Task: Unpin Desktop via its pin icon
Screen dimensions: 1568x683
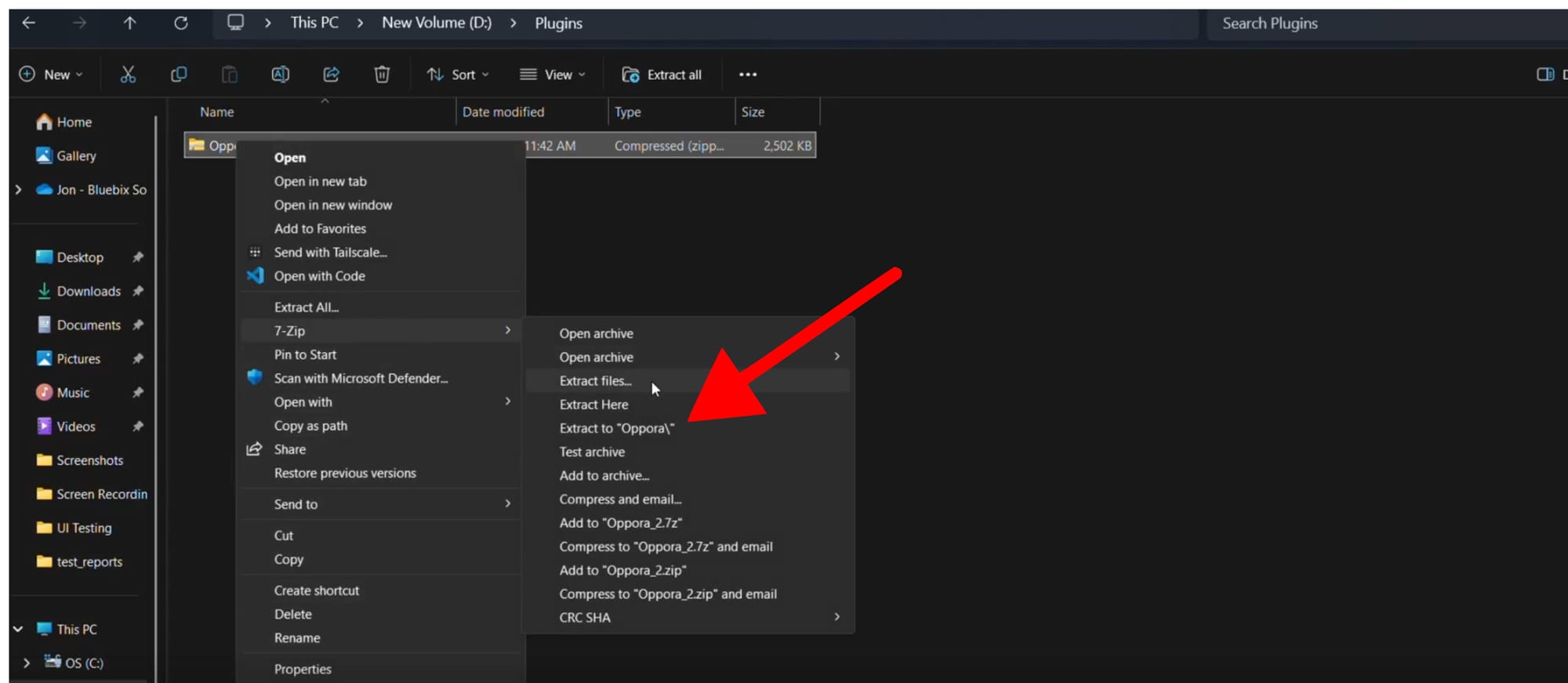Action: tap(138, 257)
